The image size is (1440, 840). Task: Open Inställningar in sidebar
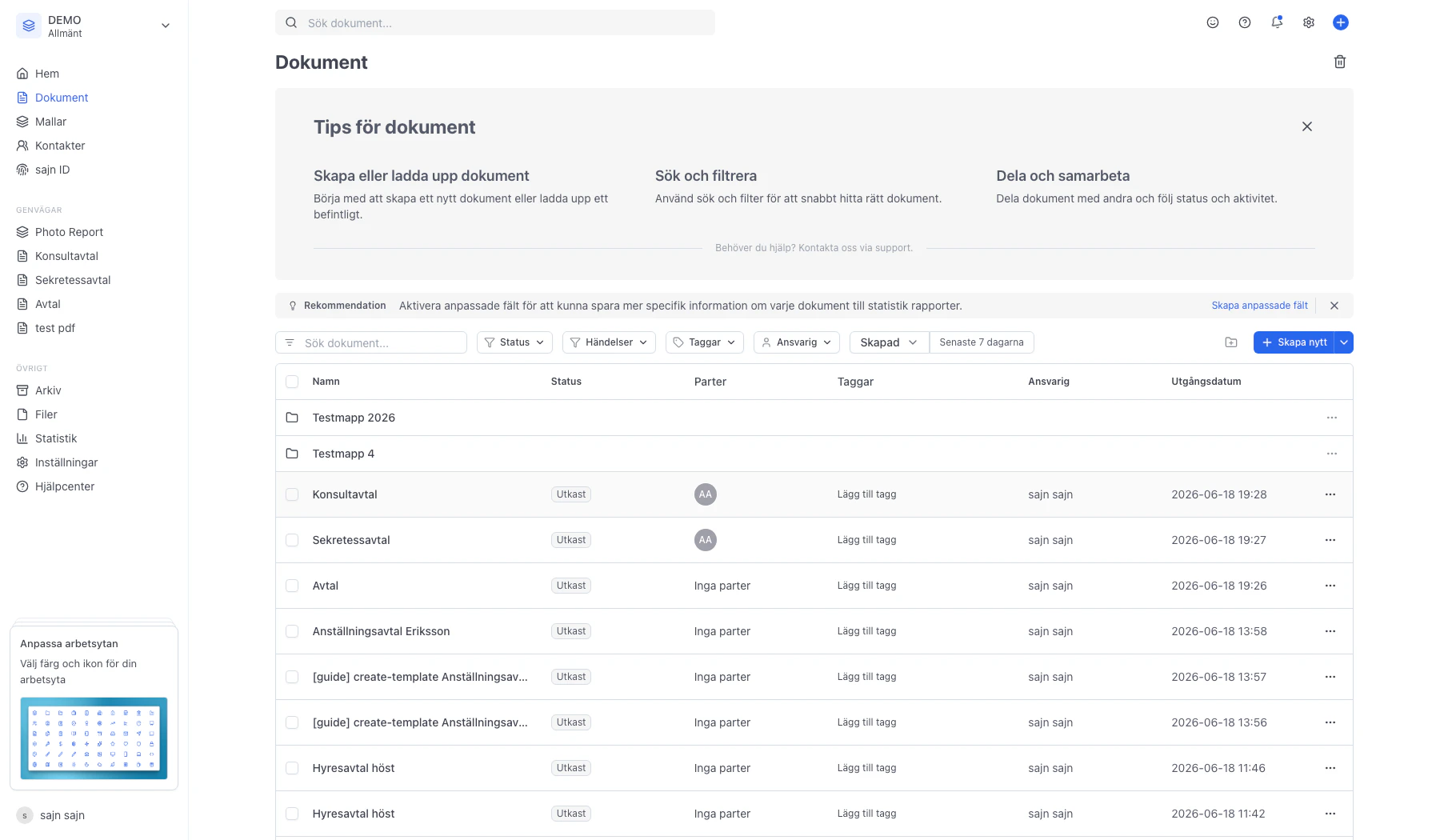(66, 462)
